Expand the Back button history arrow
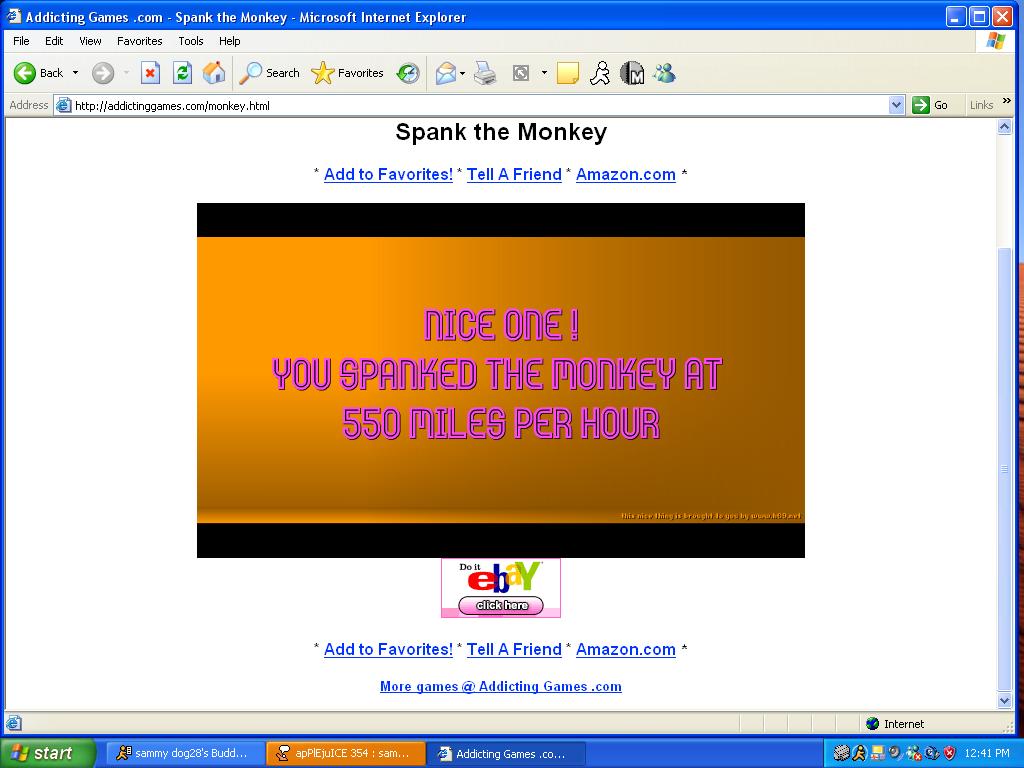The height and width of the screenshot is (768, 1024). tap(75, 73)
